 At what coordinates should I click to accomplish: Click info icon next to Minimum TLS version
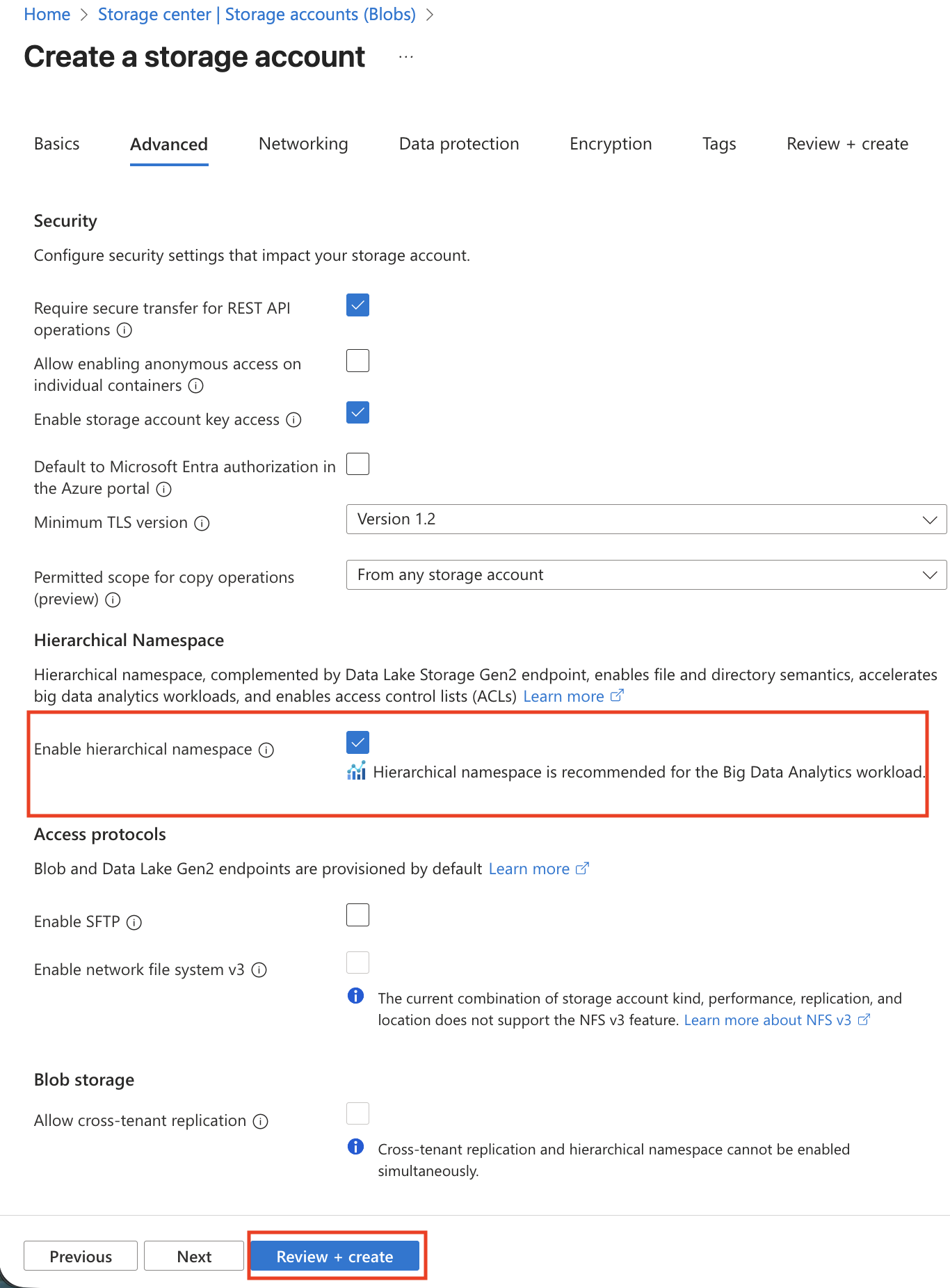[x=202, y=523]
